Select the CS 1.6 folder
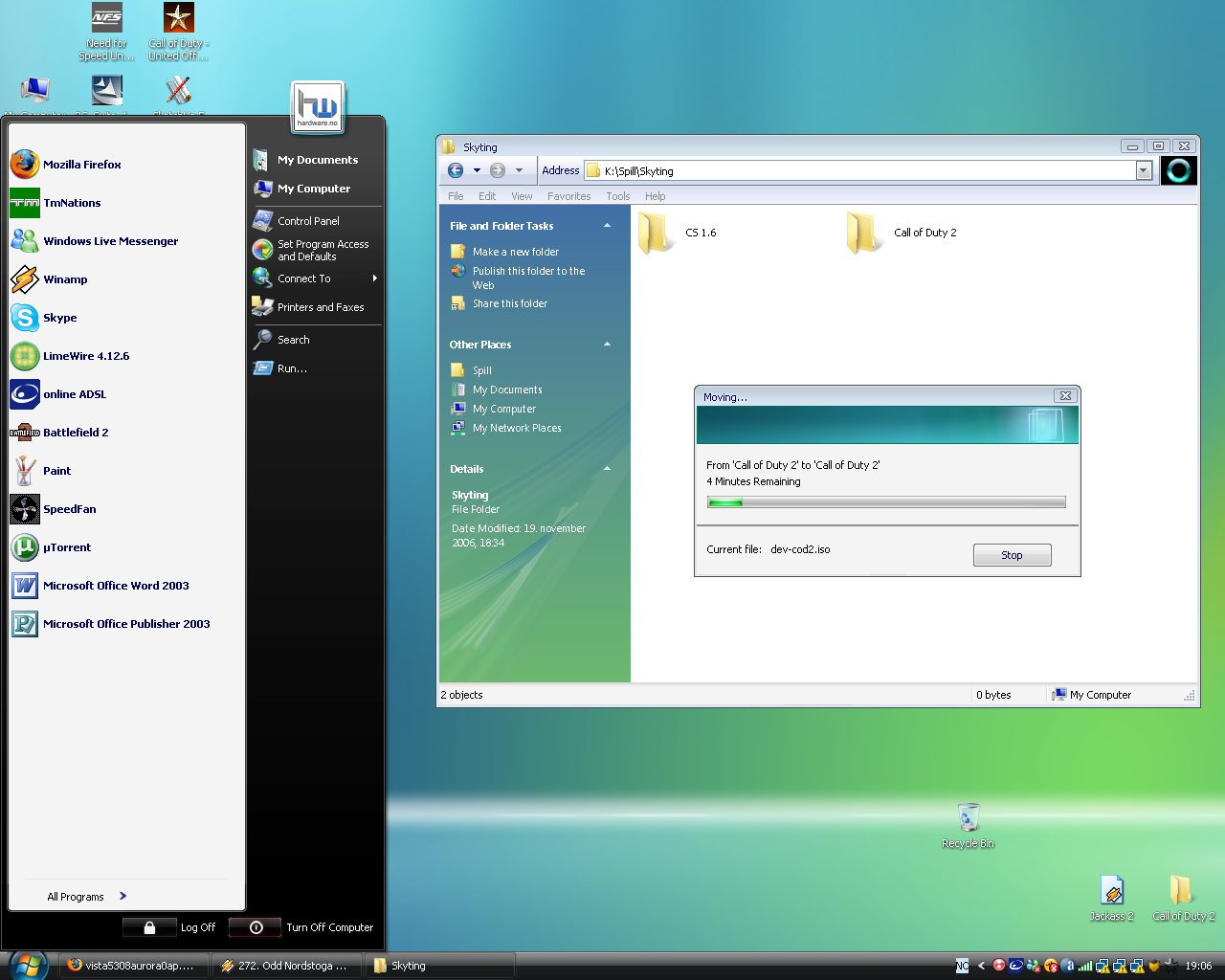Screen dimensions: 1225x980 [x=678, y=233]
